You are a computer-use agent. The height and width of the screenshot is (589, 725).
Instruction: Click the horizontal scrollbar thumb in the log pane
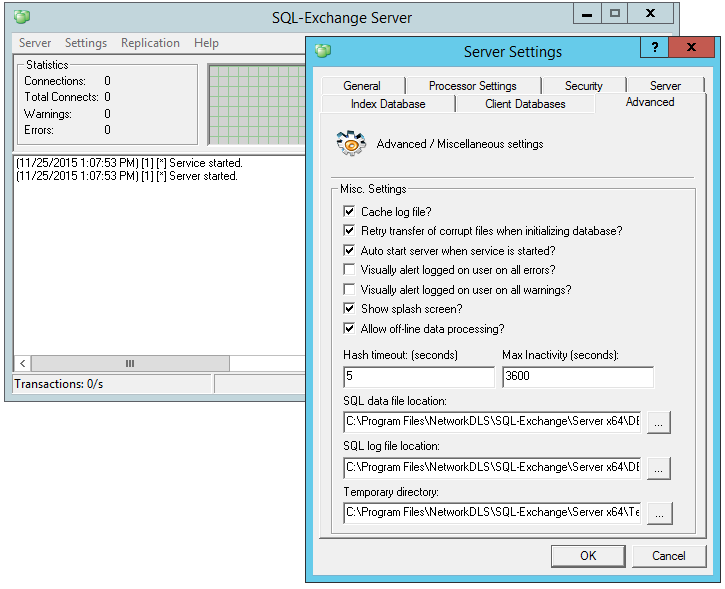tap(130, 363)
